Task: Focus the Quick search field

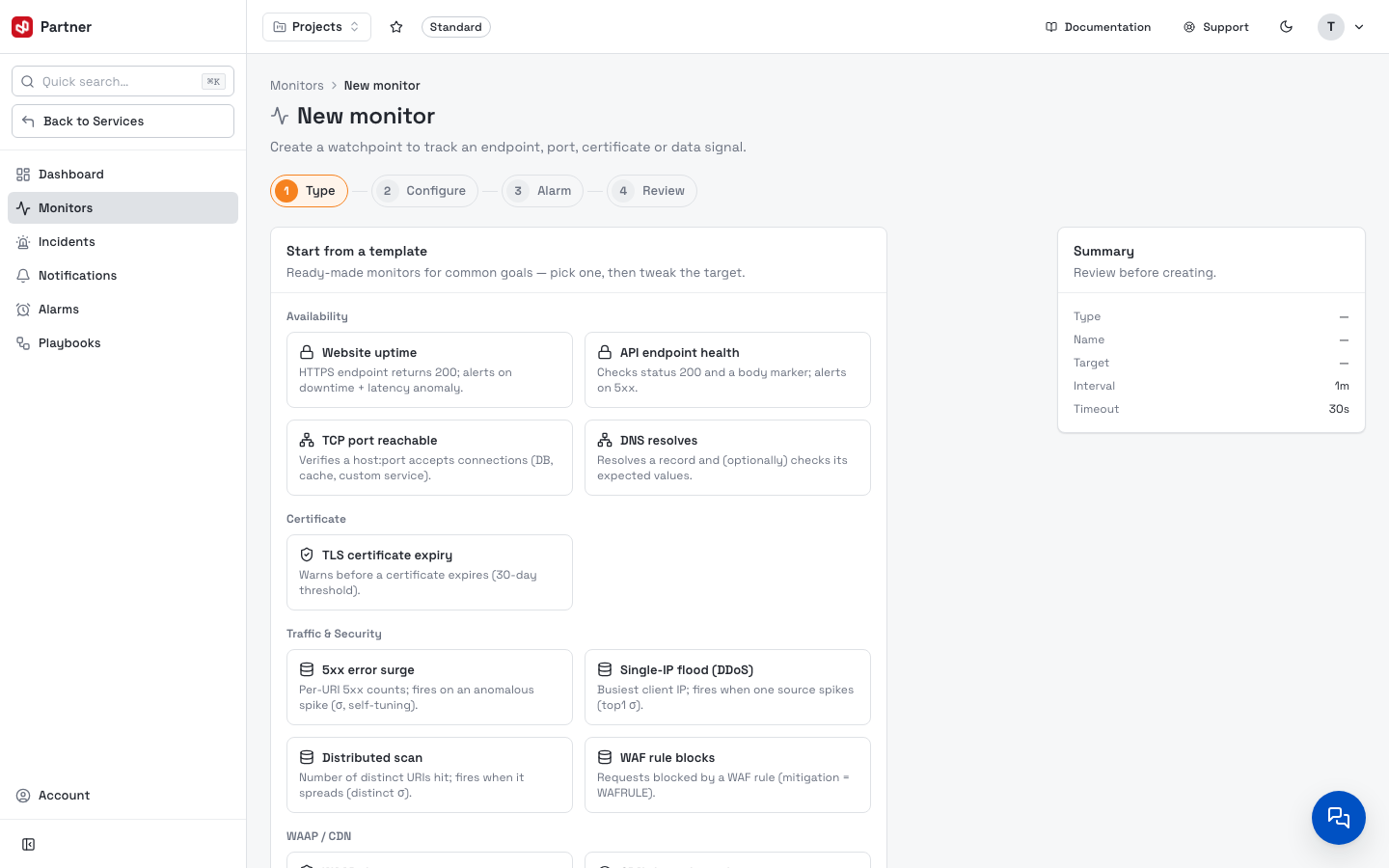Action: pos(123,82)
